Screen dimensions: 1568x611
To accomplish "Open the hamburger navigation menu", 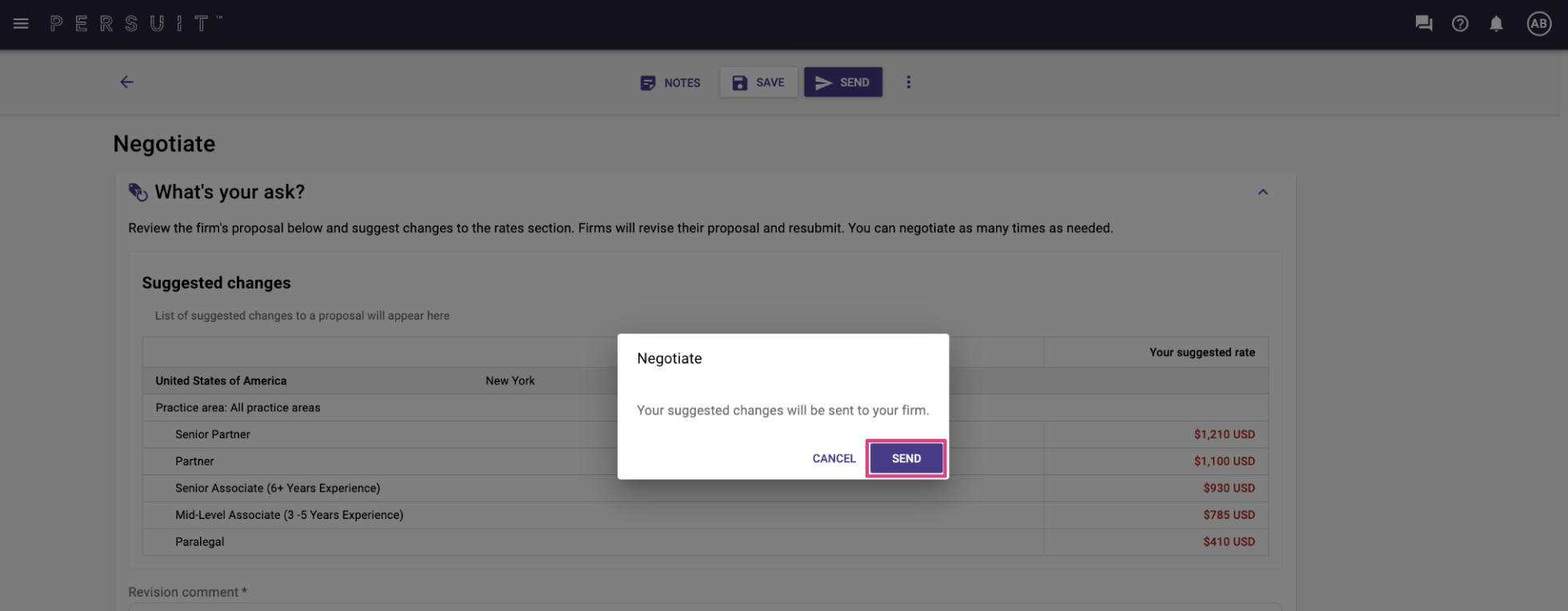I will pyautogui.click(x=21, y=24).
